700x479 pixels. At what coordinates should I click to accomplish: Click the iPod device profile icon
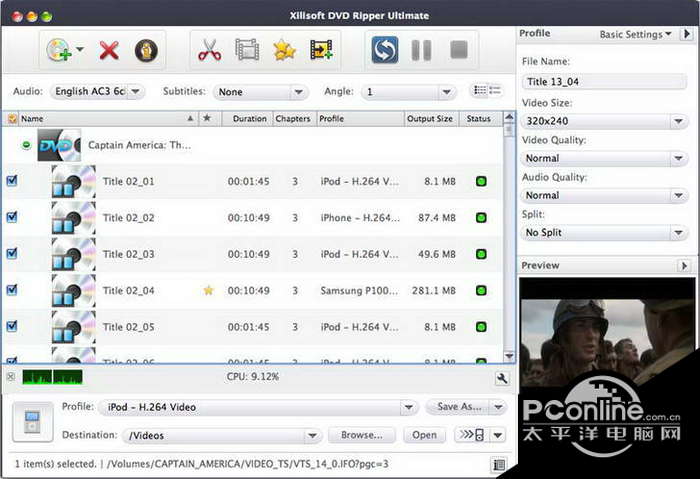point(32,422)
